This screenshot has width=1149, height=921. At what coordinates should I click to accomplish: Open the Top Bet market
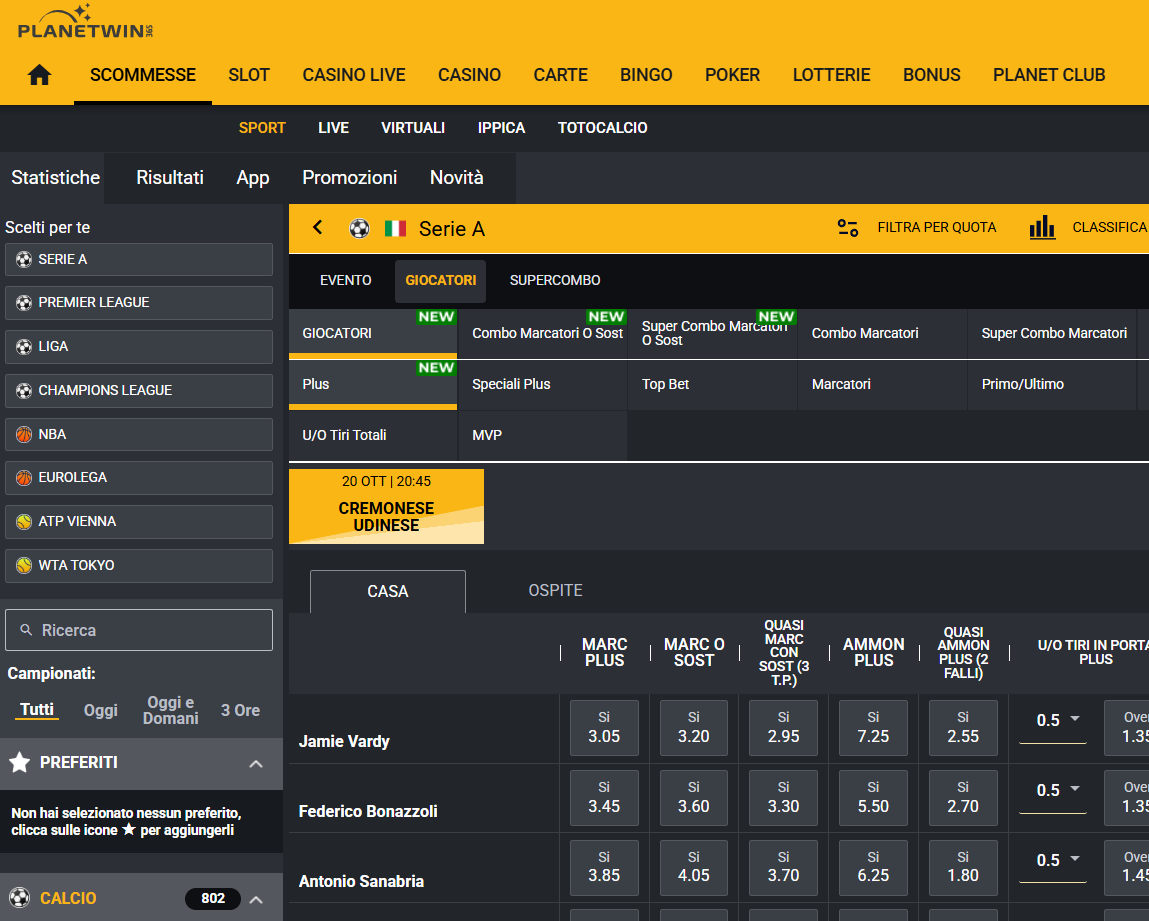click(x=712, y=385)
